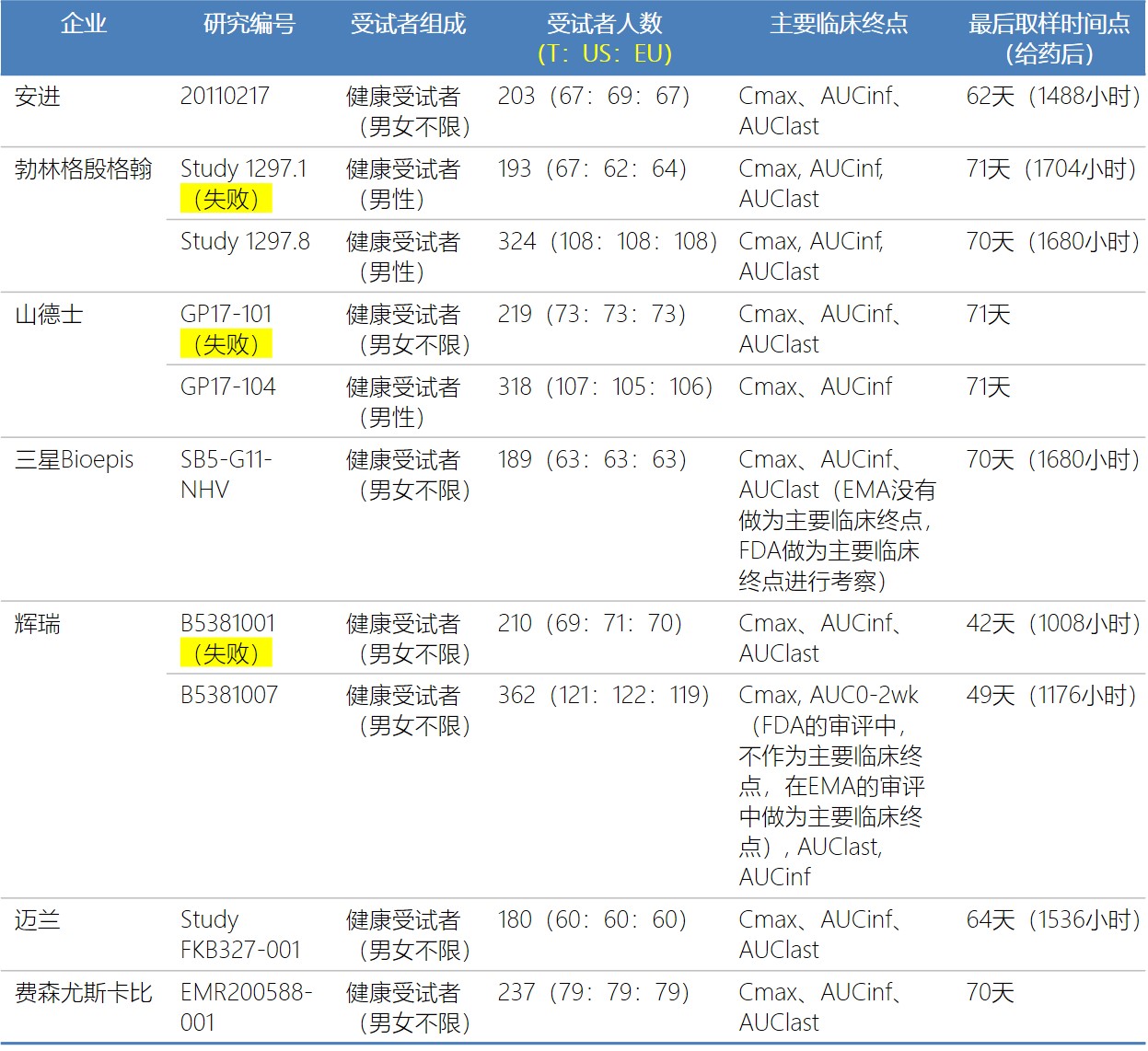Image resolution: width=1148 pixels, height=1051 pixels.
Task: Click Study 1297.1 study number
Action: (244, 168)
